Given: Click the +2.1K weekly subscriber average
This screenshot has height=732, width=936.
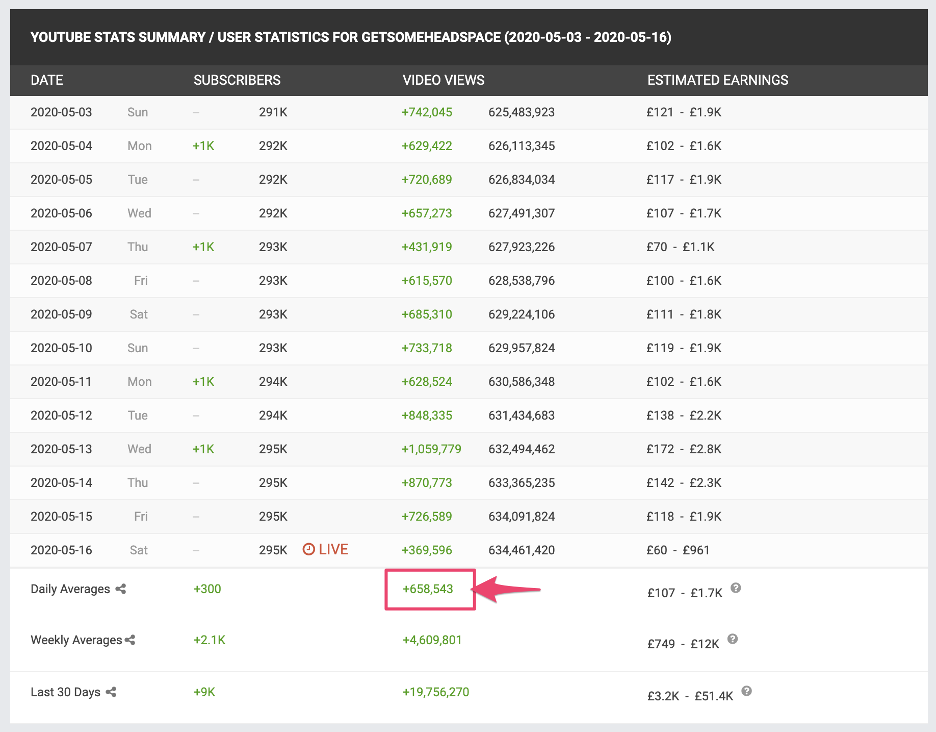Looking at the screenshot, I should (210, 640).
